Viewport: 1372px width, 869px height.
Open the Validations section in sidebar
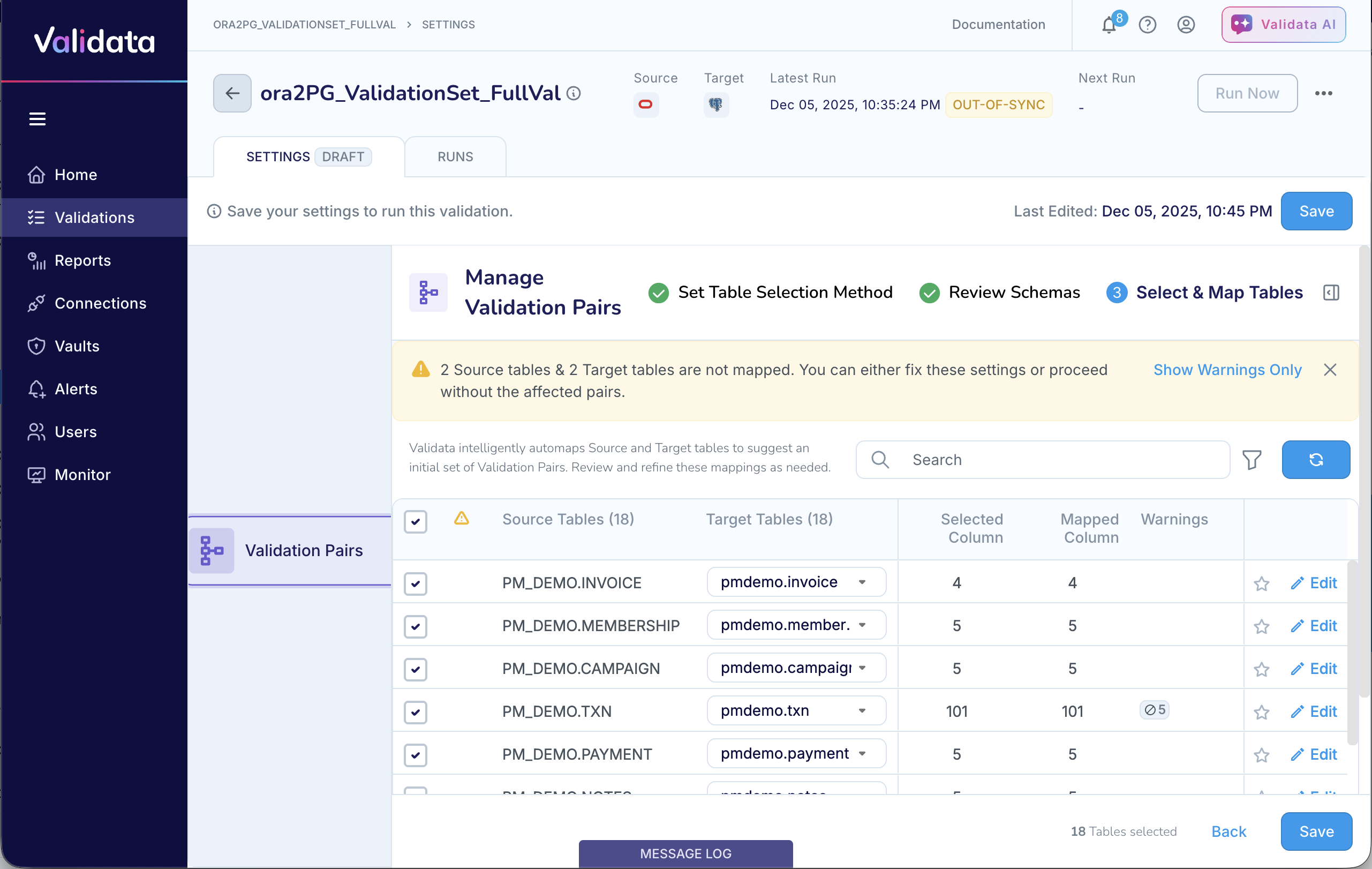pos(93,217)
